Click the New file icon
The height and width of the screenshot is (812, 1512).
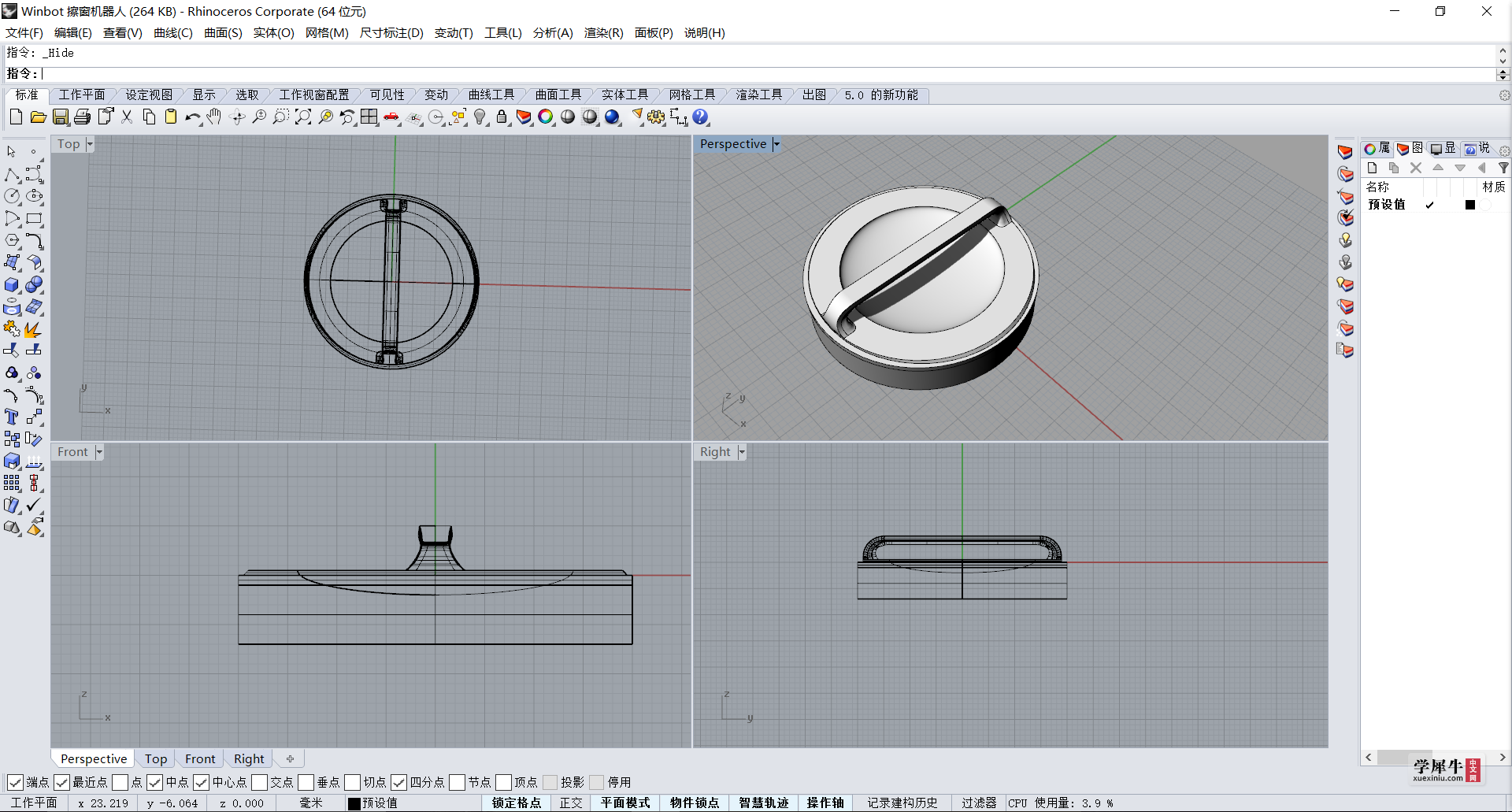[16, 117]
